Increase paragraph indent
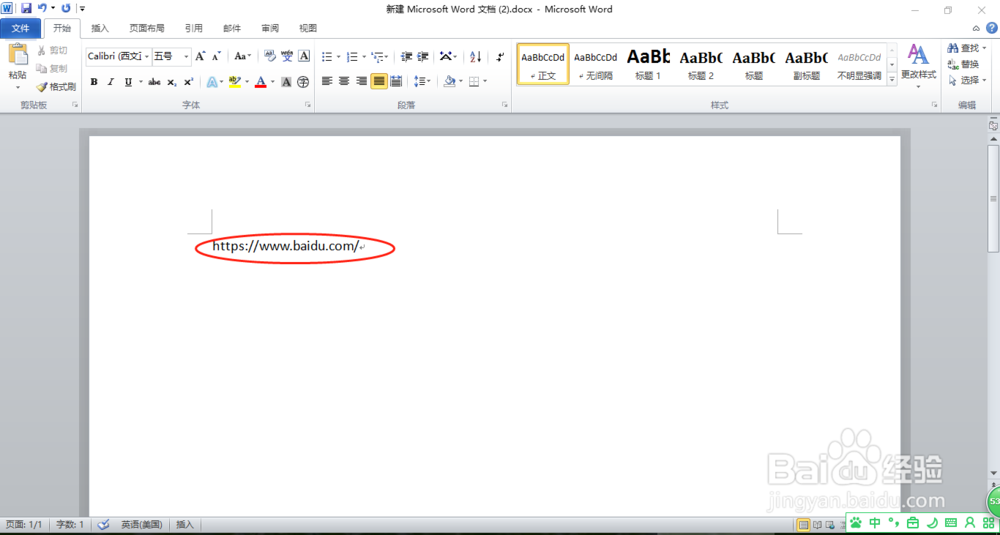1000x535 pixels. (x=422, y=57)
